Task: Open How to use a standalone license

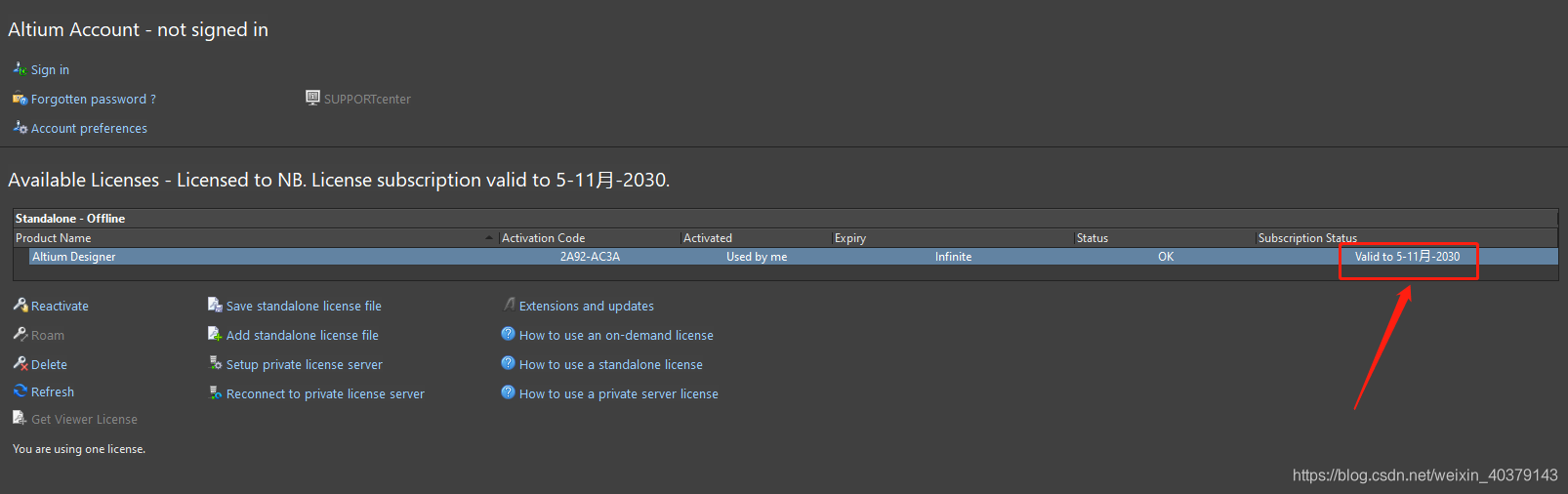Action: (611, 365)
